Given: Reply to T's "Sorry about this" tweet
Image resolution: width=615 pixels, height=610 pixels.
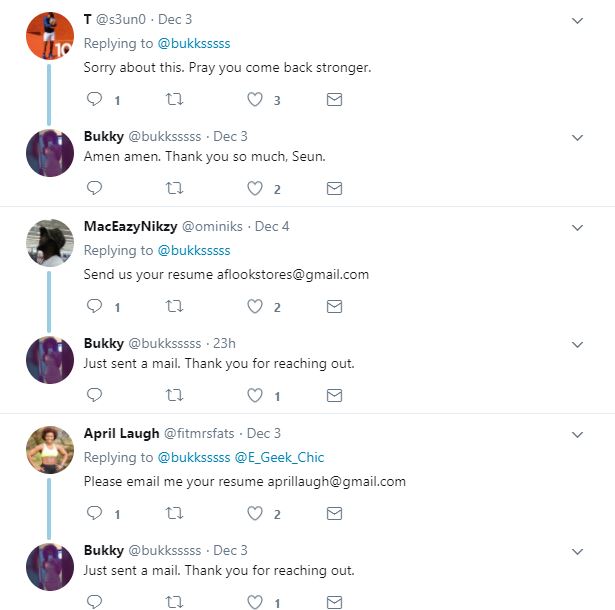Looking at the screenshot, I should click(x=95, y=100).
